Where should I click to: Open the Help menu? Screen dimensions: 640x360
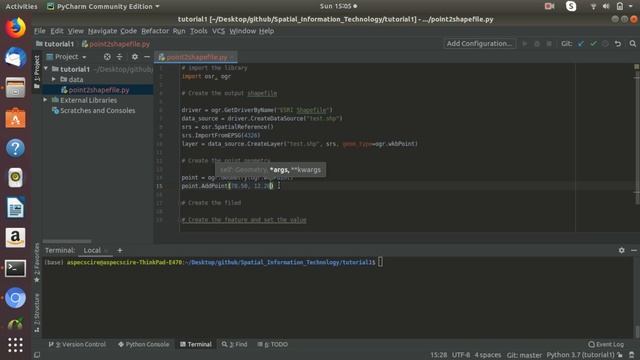point(267,31)
